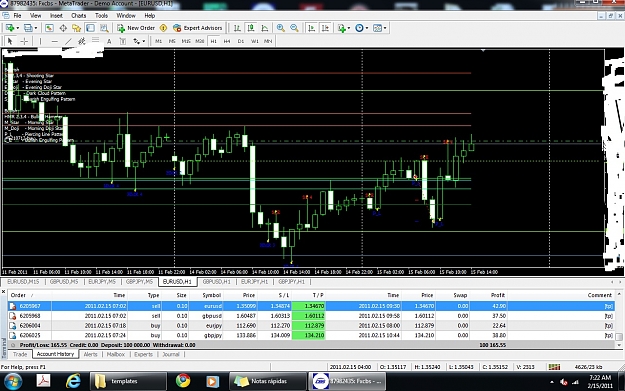The image size is (625, 391).
Task: Open Google Chrome from the taskbar
Action: tap(183, 381)
